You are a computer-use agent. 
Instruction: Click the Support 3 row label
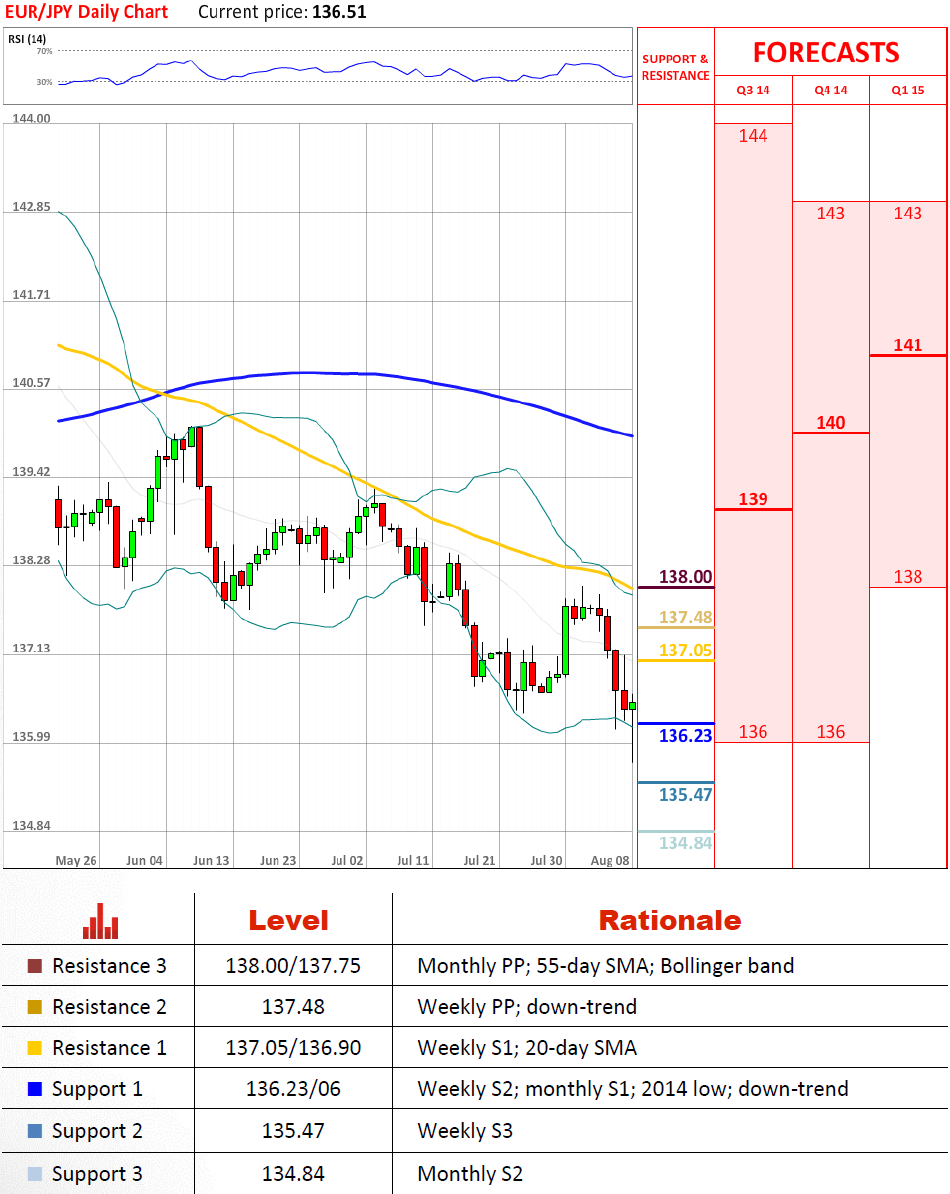(x=97, y=1174)
